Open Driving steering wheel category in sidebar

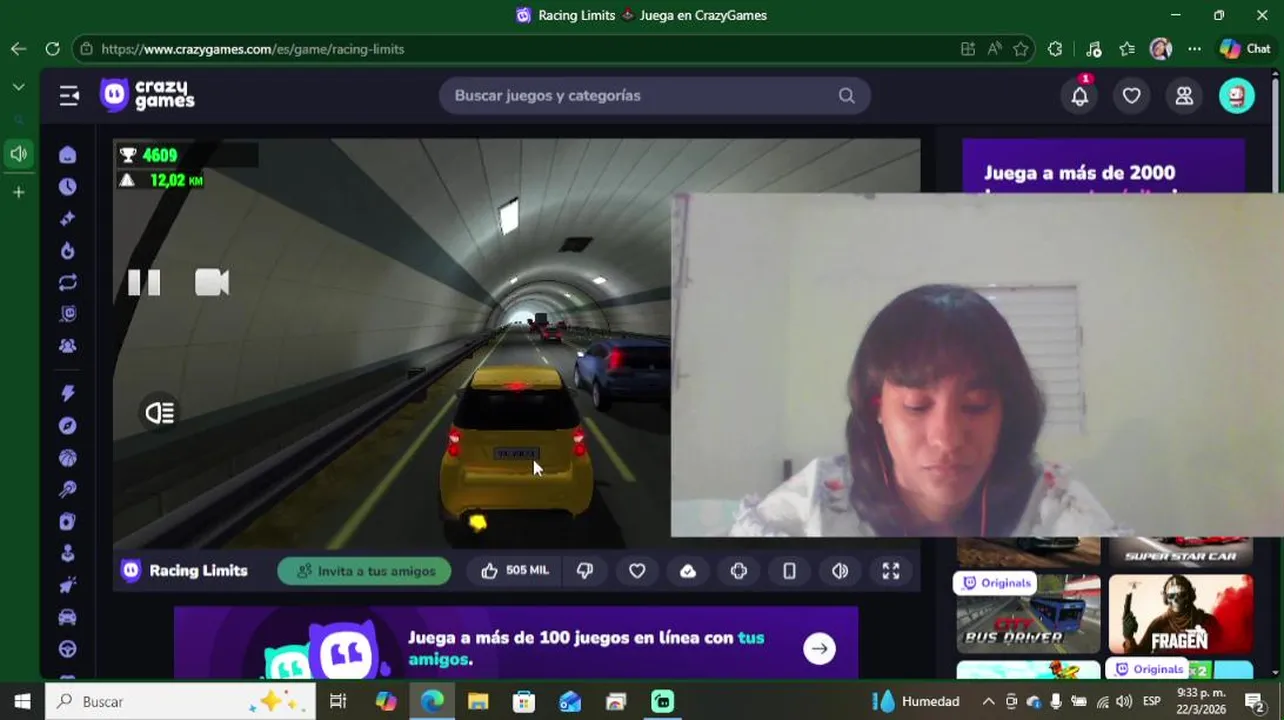pos(68,649)
